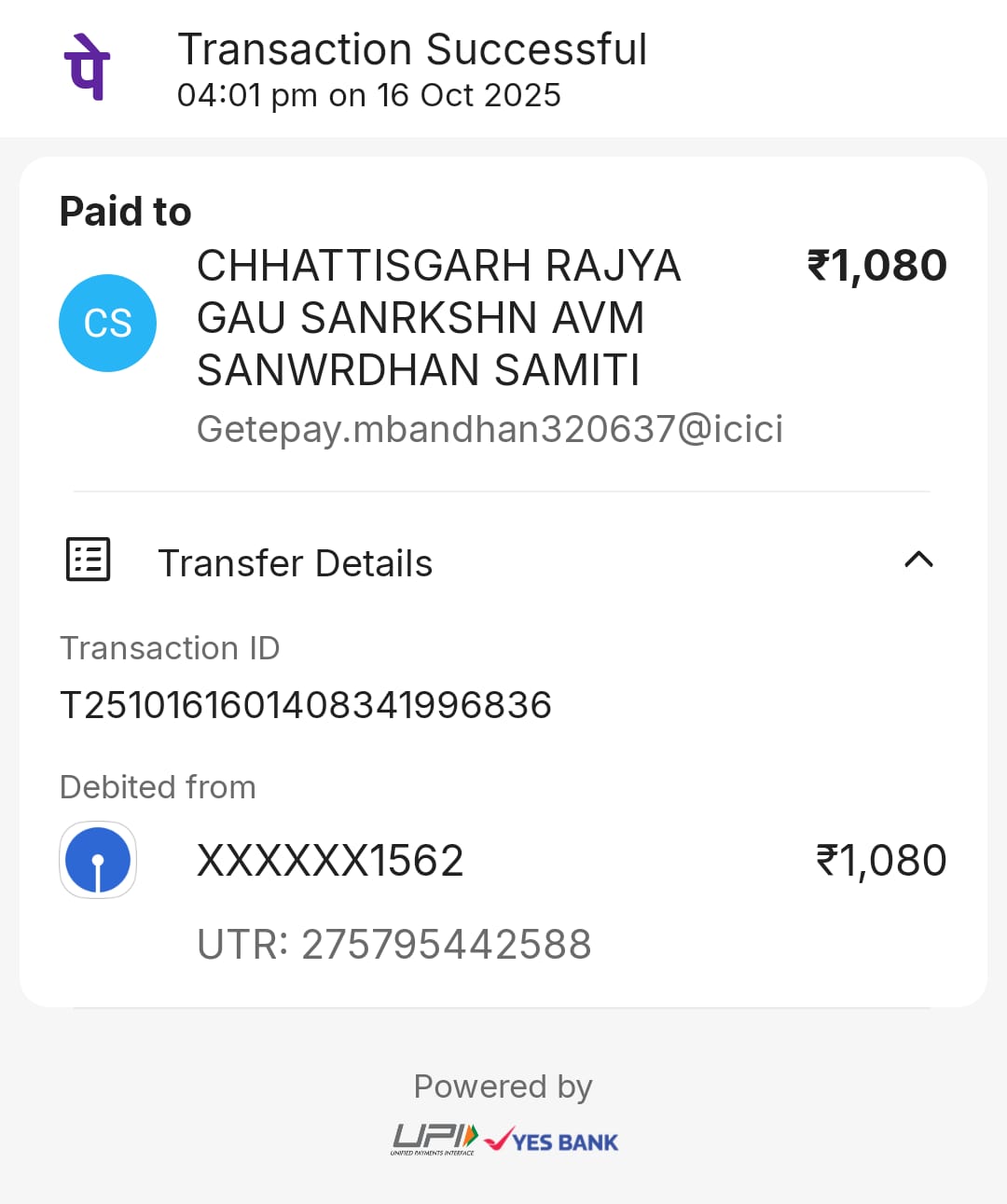Click the PhonePe logo icon
The width and height of the screenshot is (1007, 1204).
click(x=87, y=67)
